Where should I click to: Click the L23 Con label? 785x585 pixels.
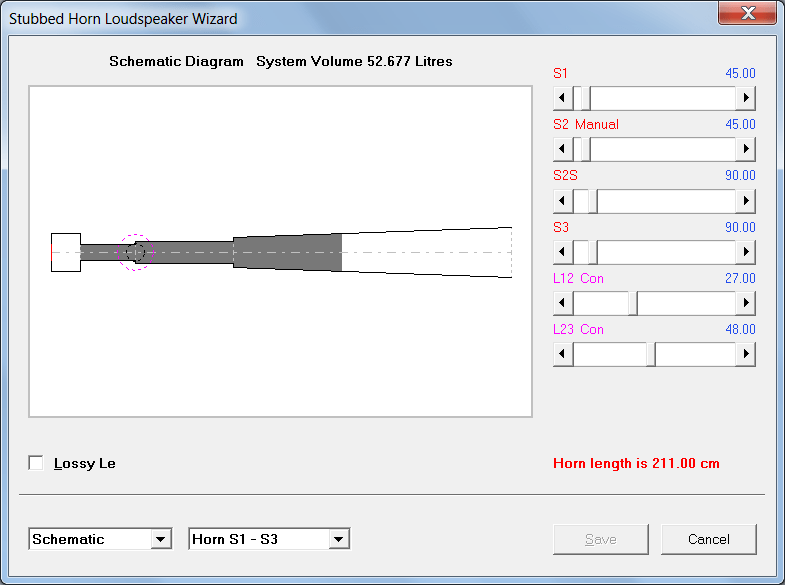click(x=578, y=329)
